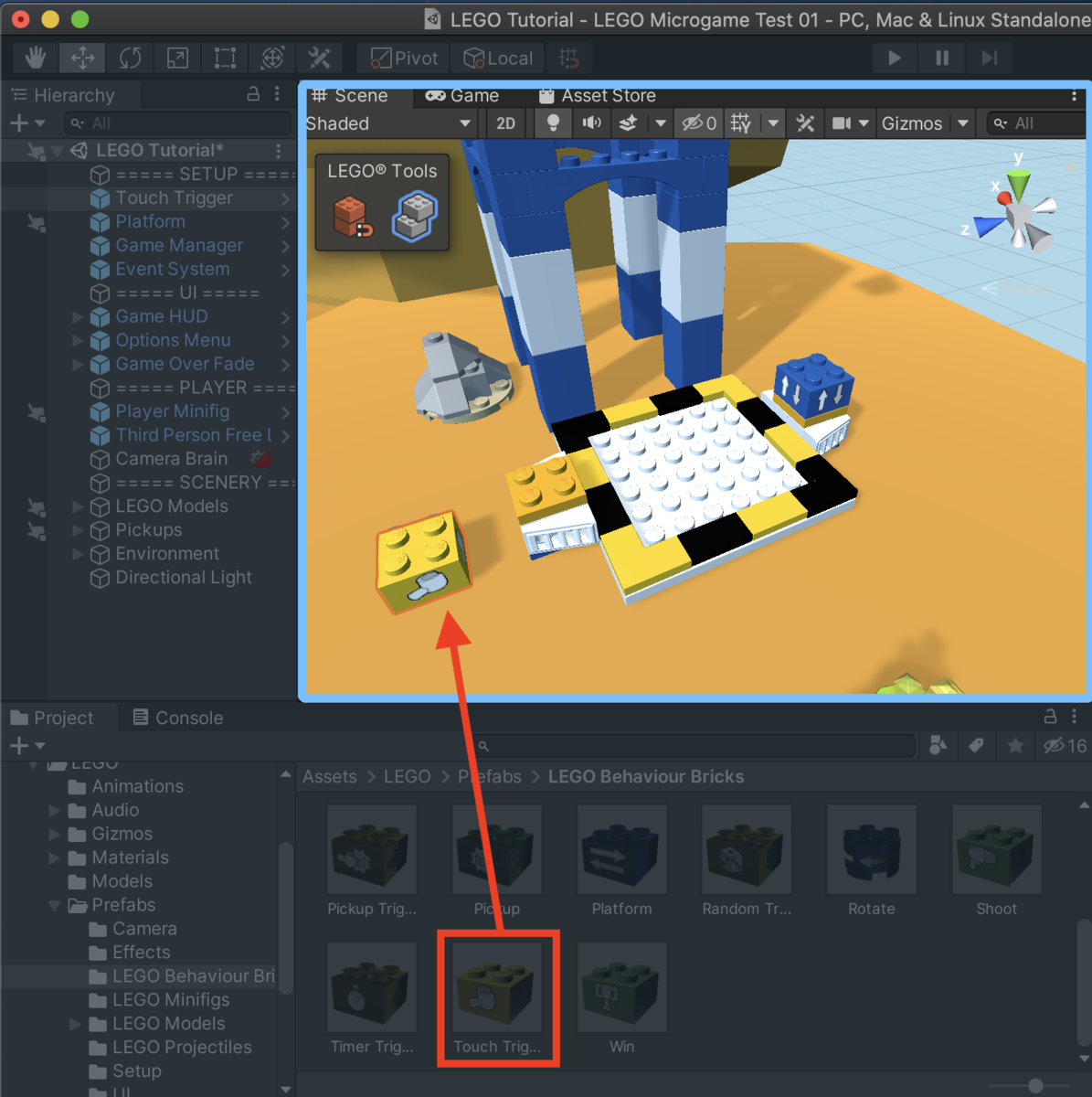Expand the Pickups group

78,530
